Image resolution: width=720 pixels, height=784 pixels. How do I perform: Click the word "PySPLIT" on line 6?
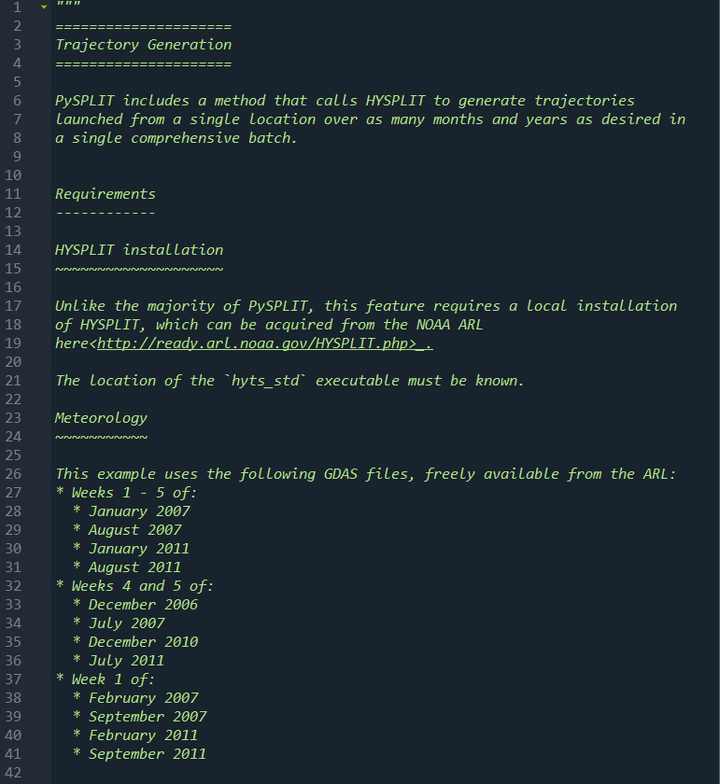point(85,101)
